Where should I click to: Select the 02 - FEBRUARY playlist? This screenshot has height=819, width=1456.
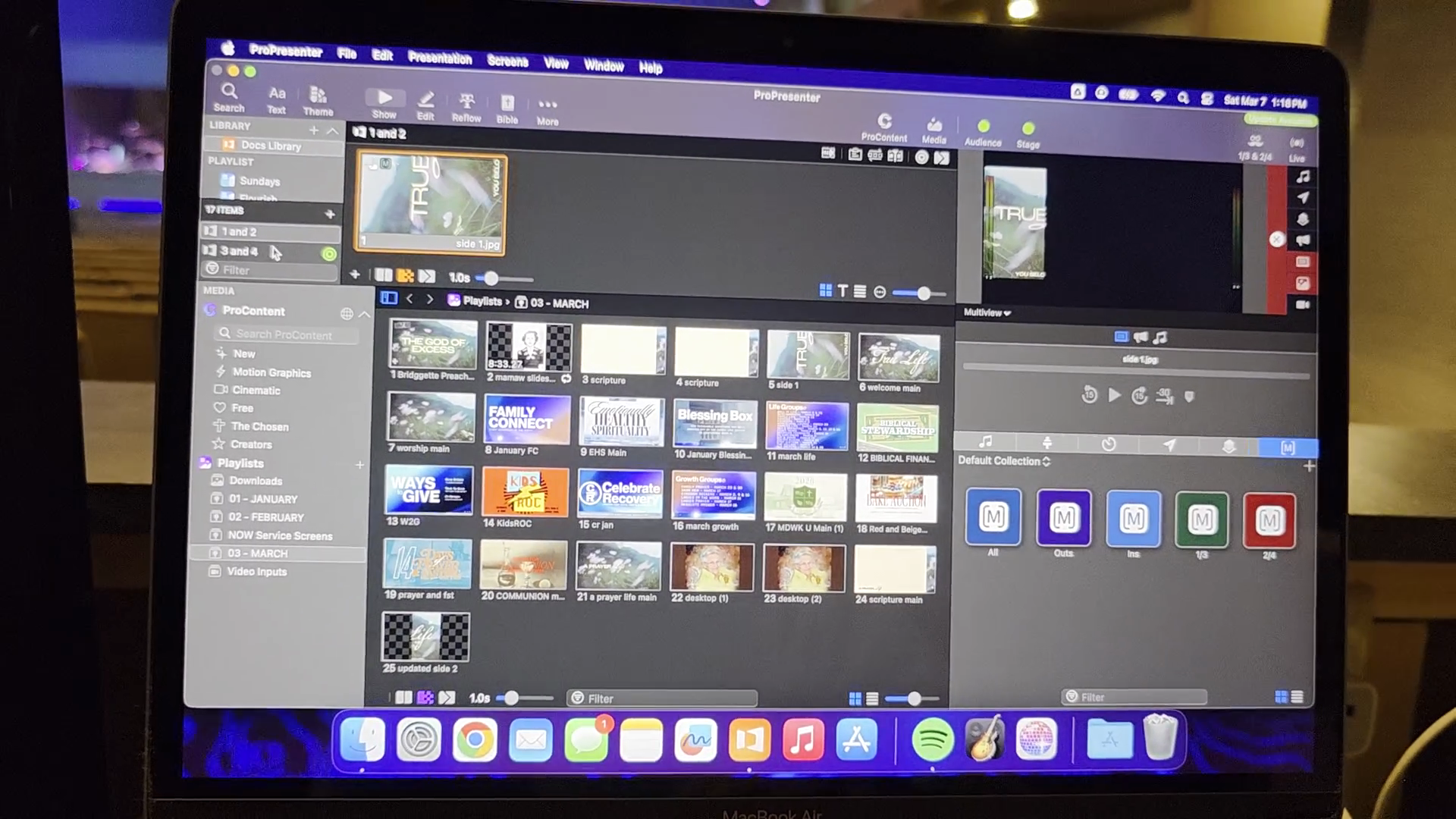click(x=265, y=517)
